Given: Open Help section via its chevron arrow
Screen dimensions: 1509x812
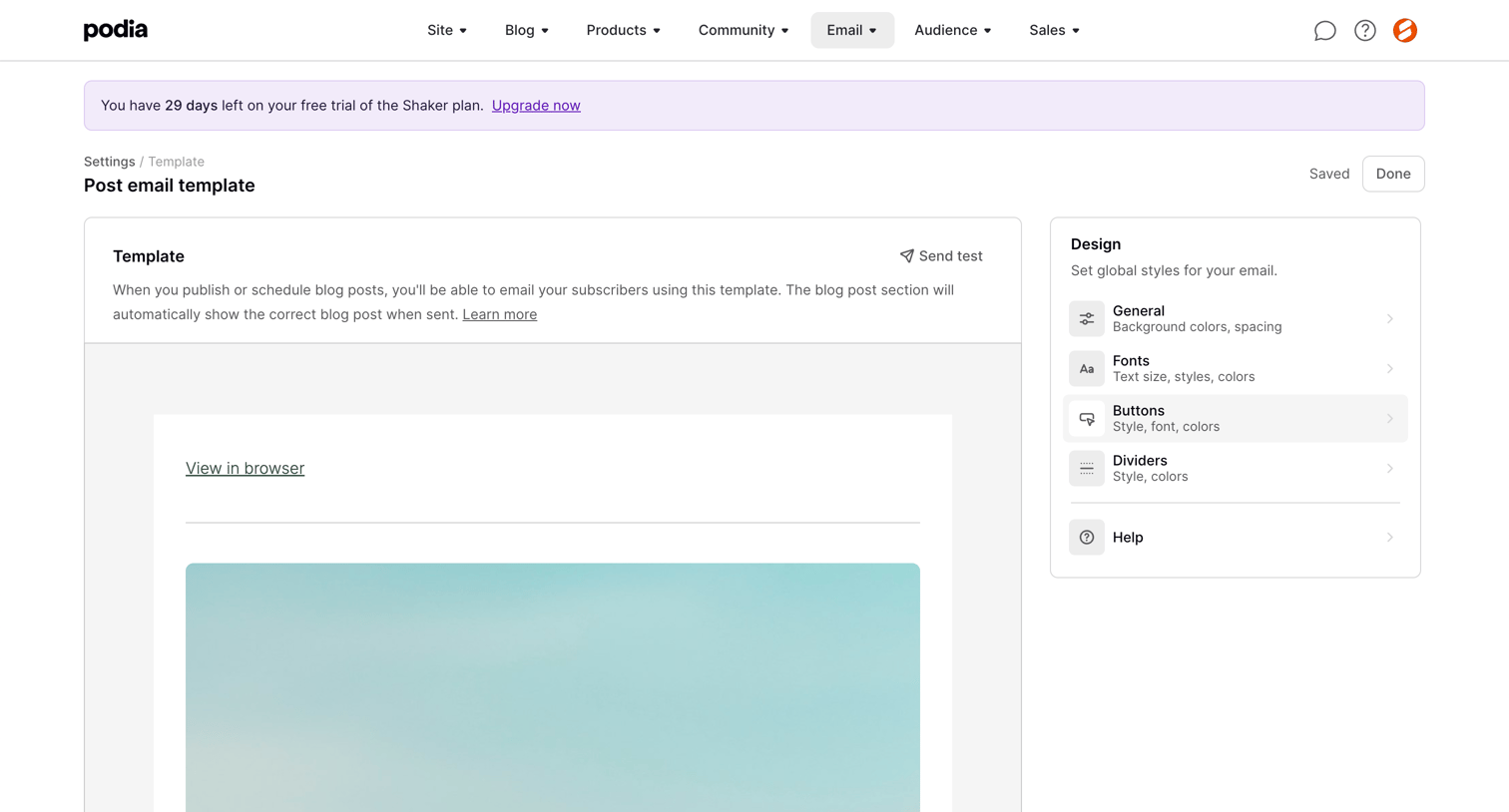Looking at the screenshot, I should click(1389, 538).
